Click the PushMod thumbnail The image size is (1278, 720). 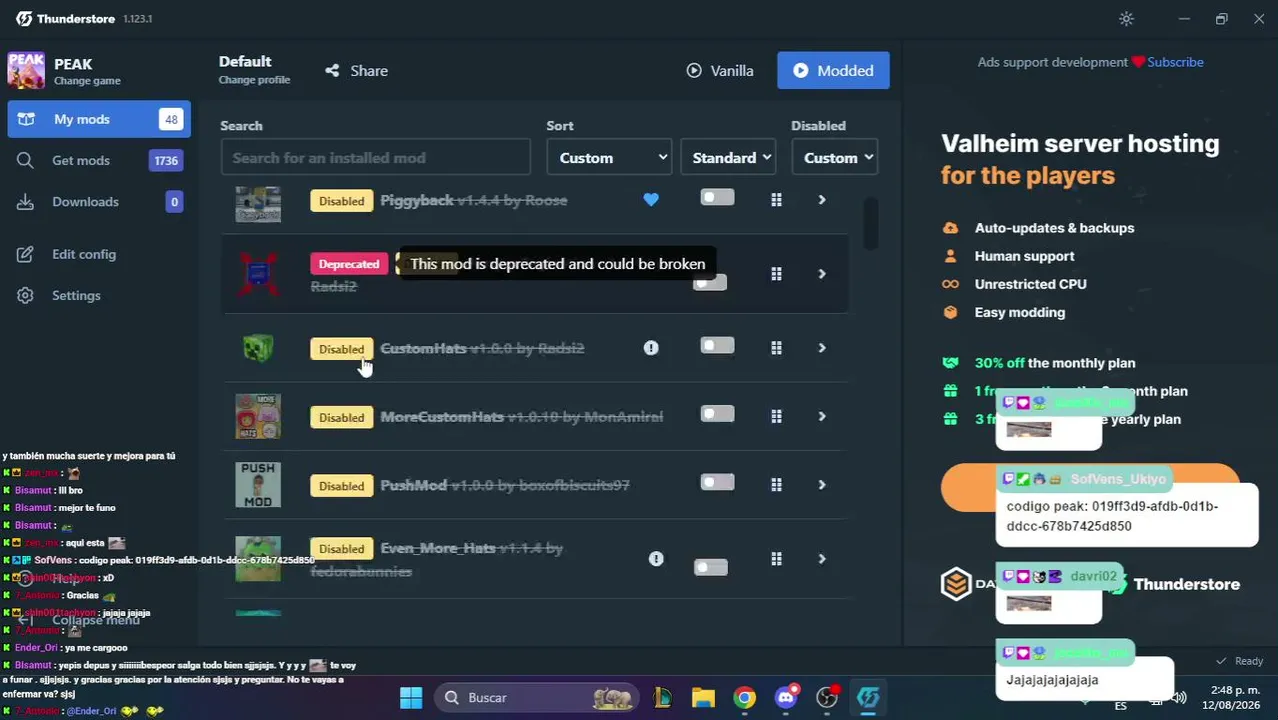[258, 485]
